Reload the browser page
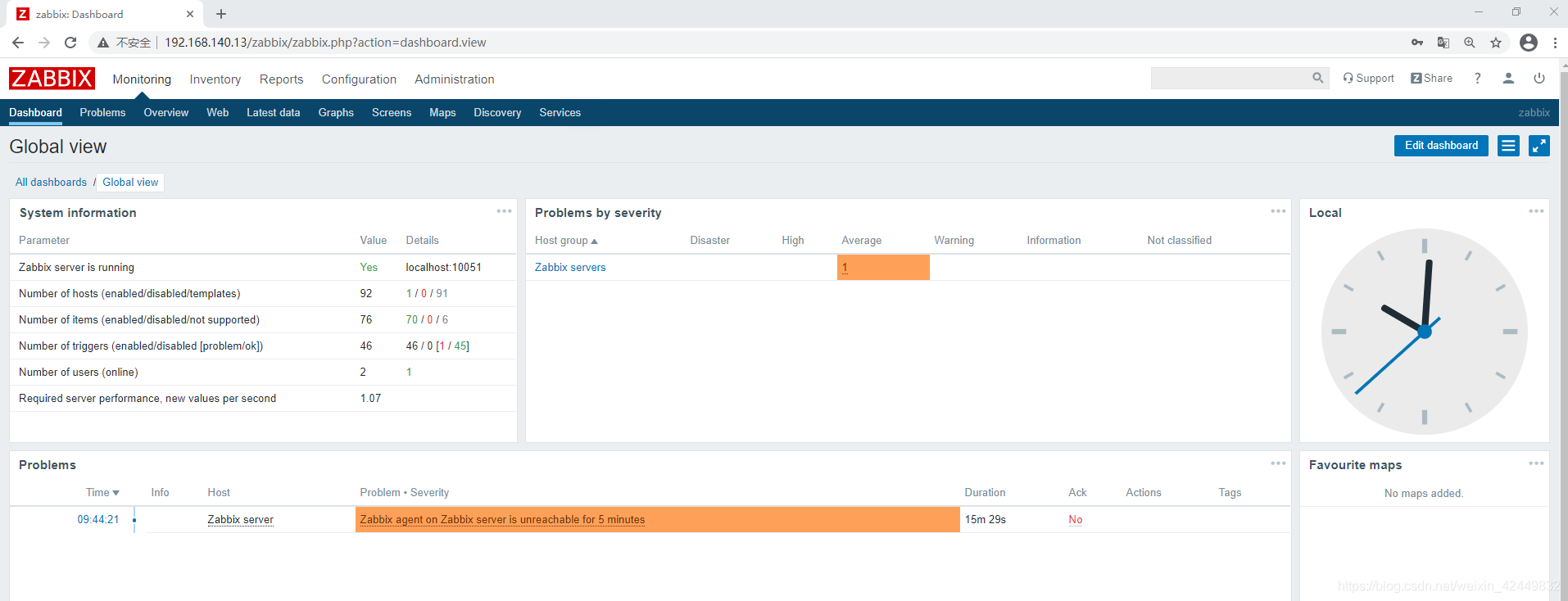The width and height of the screenshot is (1568, 601). point(70,43)
